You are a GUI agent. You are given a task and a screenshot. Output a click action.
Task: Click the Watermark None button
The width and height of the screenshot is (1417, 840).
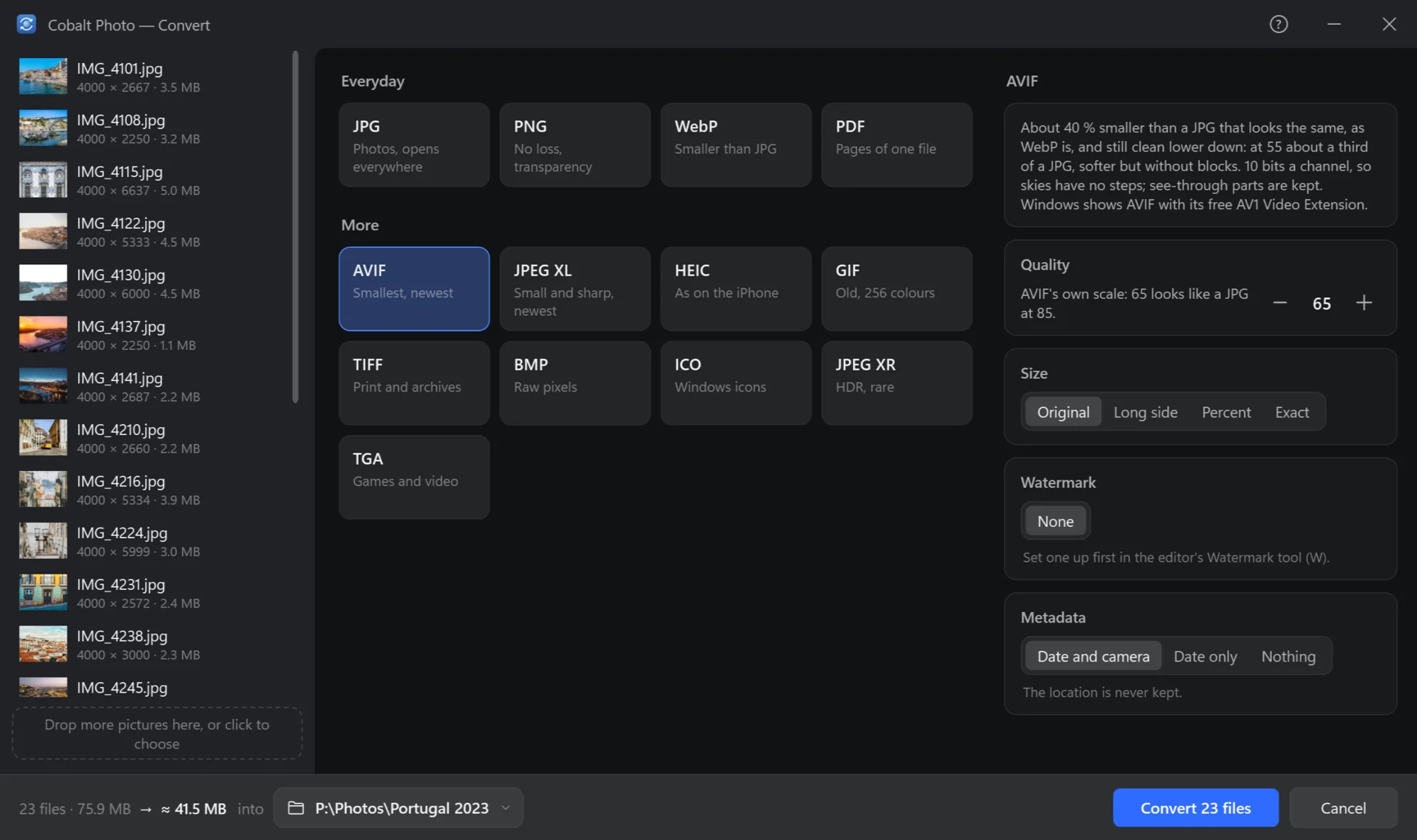1056,521
